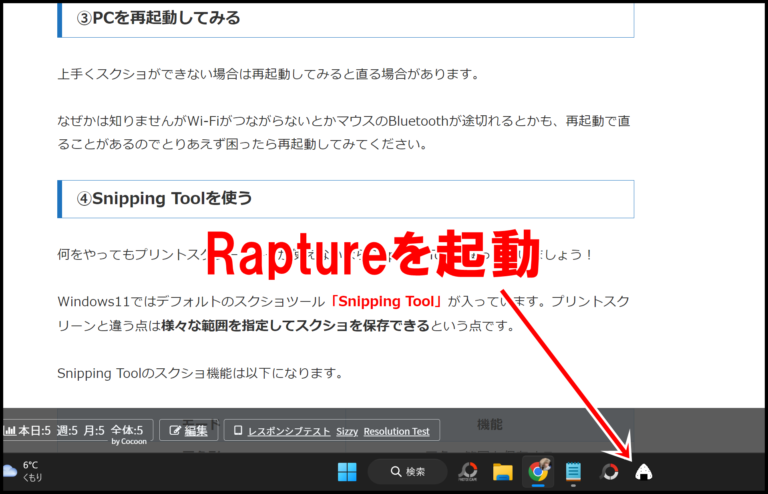The image size is (768, 494).
Task: Open Google Chrome in the taskbar
Action: (x=538, y=471)
